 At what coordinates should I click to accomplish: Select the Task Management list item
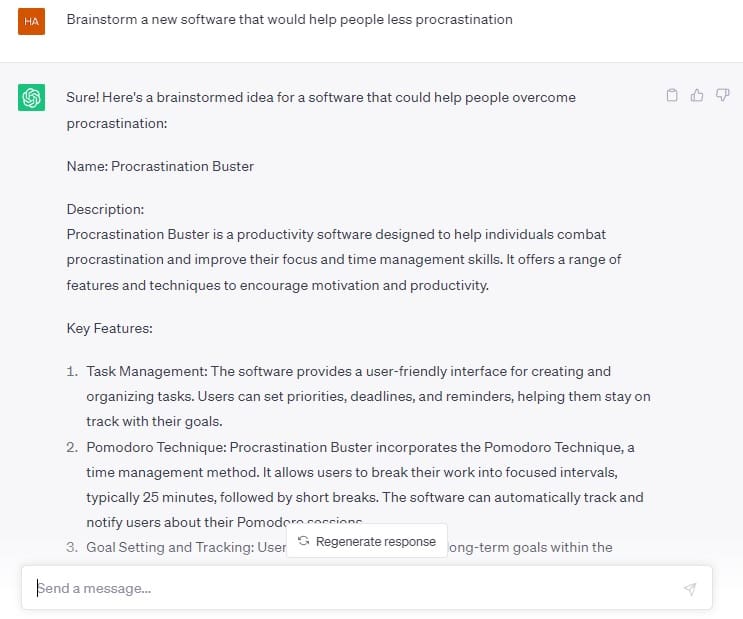coord(358,396)
